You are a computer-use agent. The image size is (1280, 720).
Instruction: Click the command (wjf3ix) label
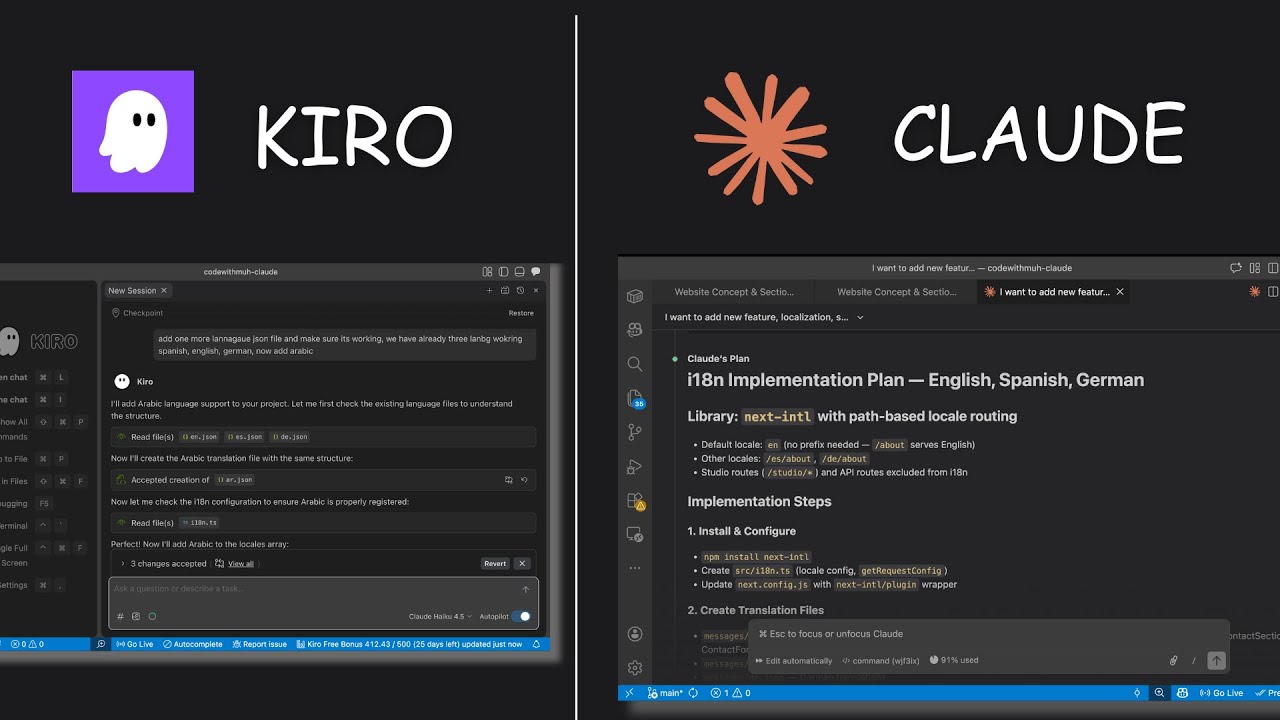click(880, 660)
